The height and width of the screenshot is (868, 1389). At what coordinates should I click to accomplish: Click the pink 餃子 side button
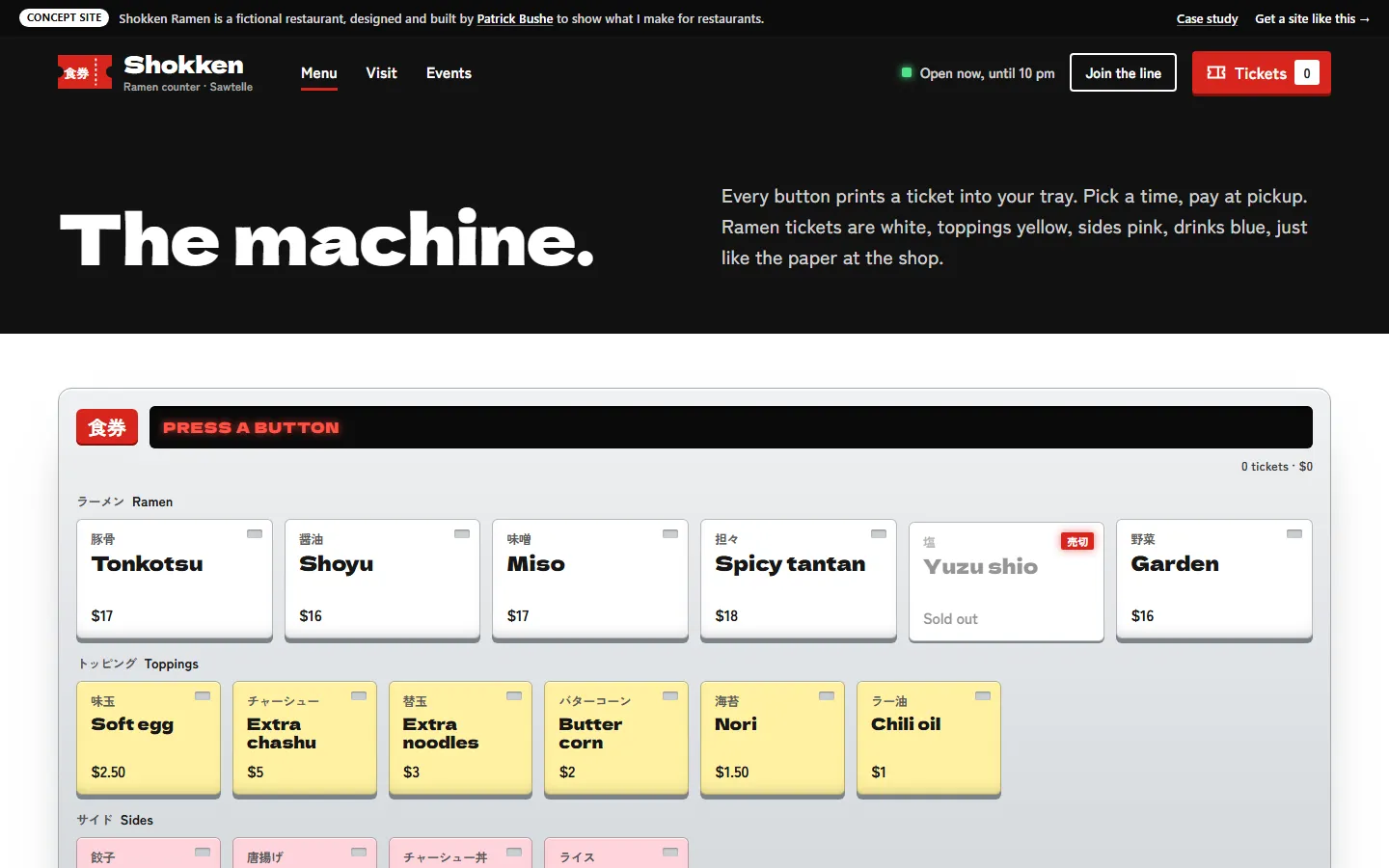click(x=149, y=854)
